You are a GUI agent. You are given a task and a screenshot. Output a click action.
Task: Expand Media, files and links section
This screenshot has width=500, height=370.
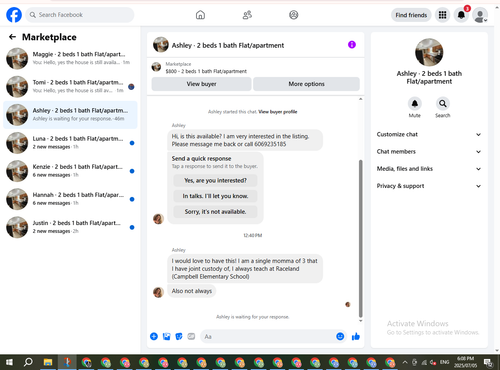[429, 169]
